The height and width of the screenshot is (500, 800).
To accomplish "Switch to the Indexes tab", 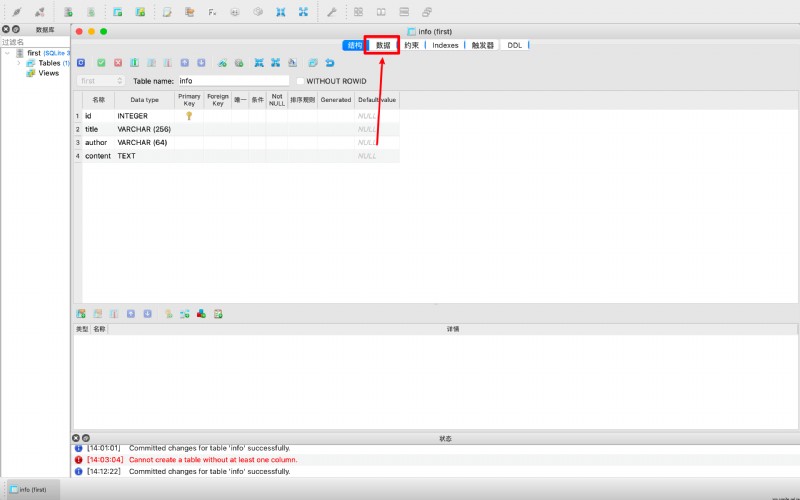I will pos(445,45).
